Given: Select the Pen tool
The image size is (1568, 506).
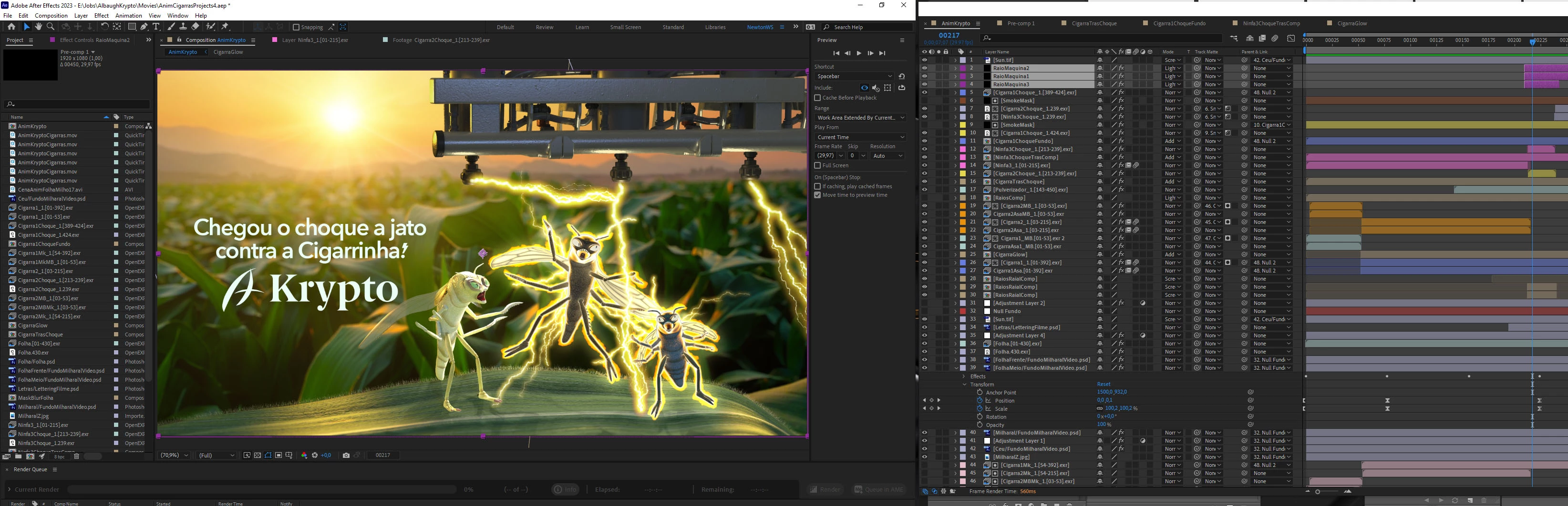Looking at the screenshot, I should coord(144,27).
